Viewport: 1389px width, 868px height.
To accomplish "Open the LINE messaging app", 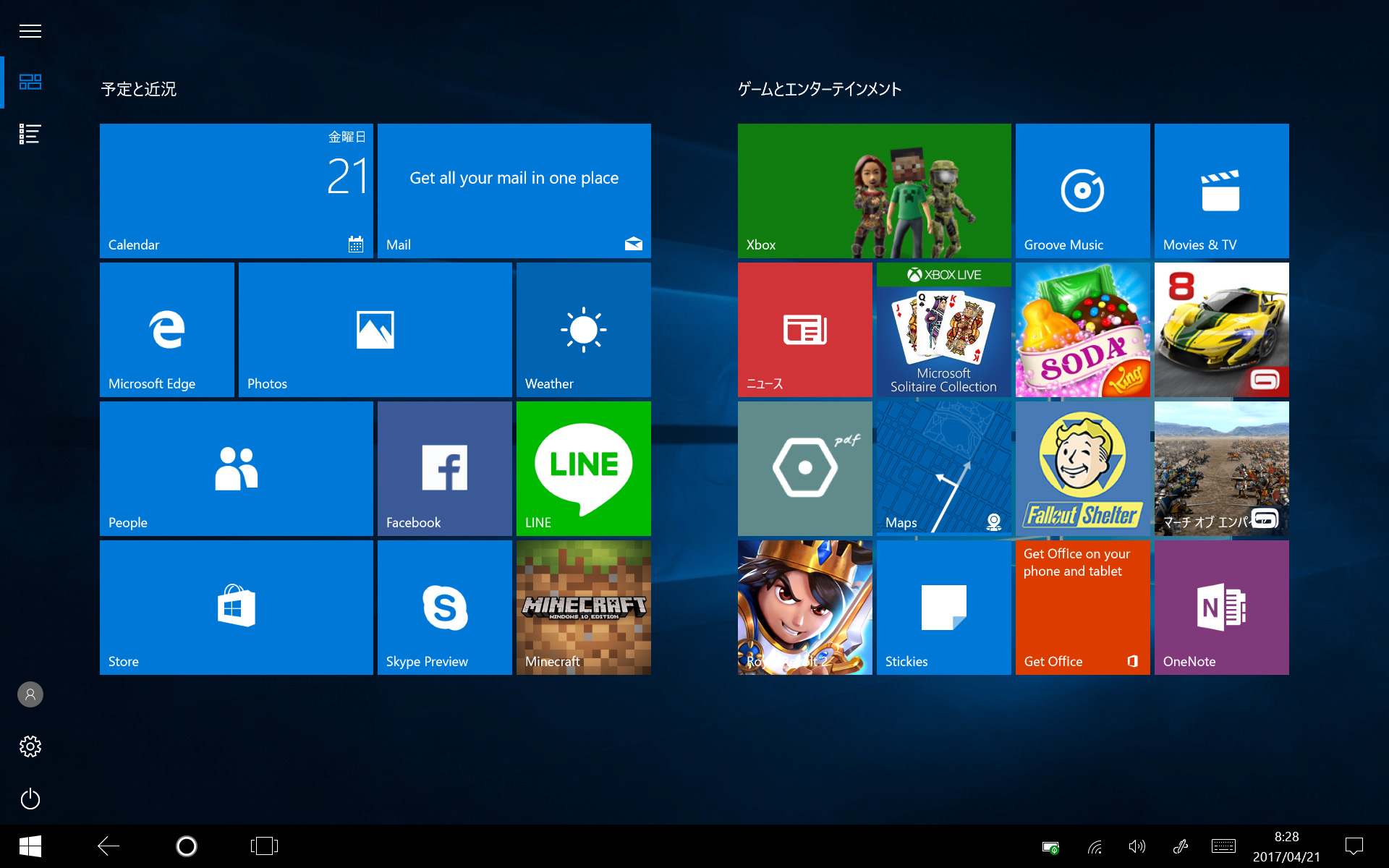I will [x=583, y=468].
